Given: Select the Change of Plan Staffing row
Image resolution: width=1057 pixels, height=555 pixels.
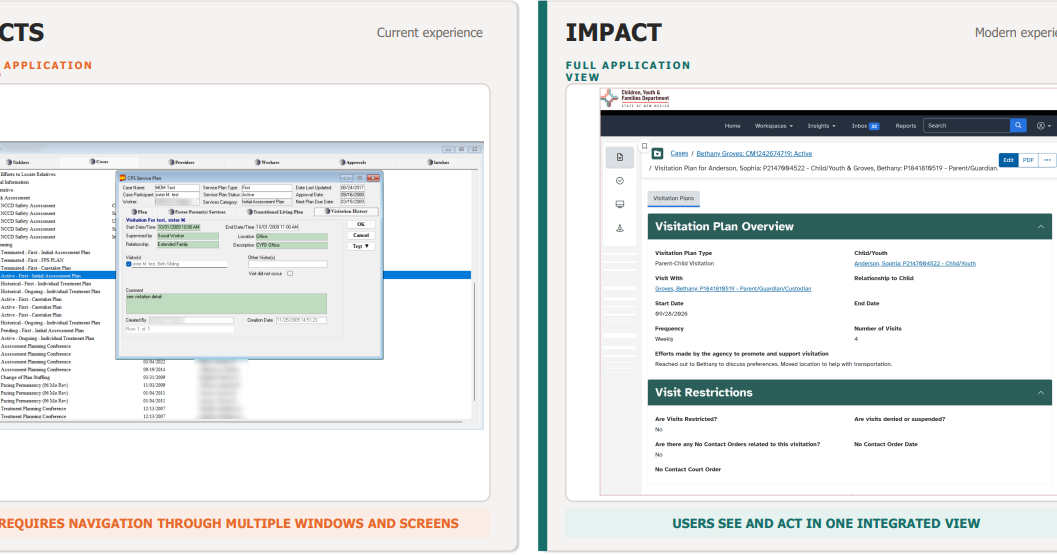Looking at the screenshot, I should (28, 378).
